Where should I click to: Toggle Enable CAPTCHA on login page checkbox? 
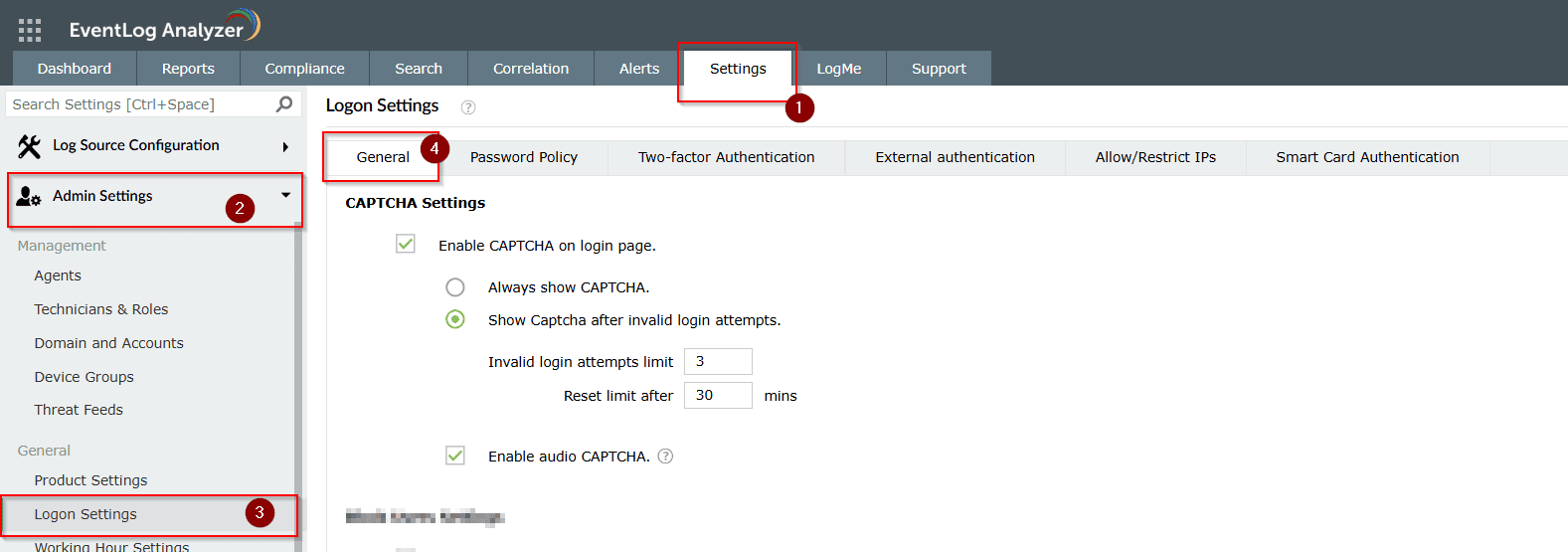pos(406,245)
